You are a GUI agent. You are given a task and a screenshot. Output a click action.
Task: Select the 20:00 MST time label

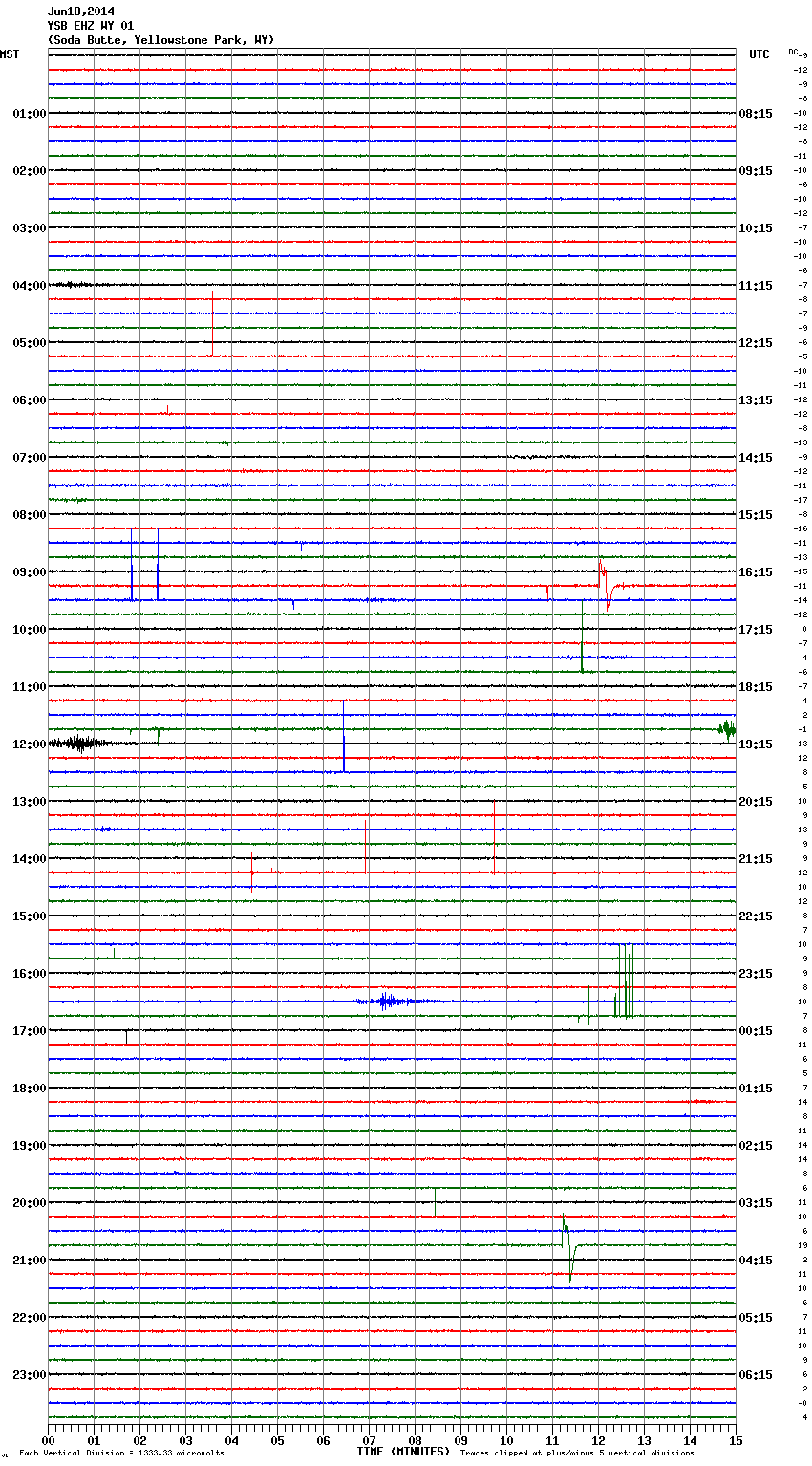[29, 1203]
